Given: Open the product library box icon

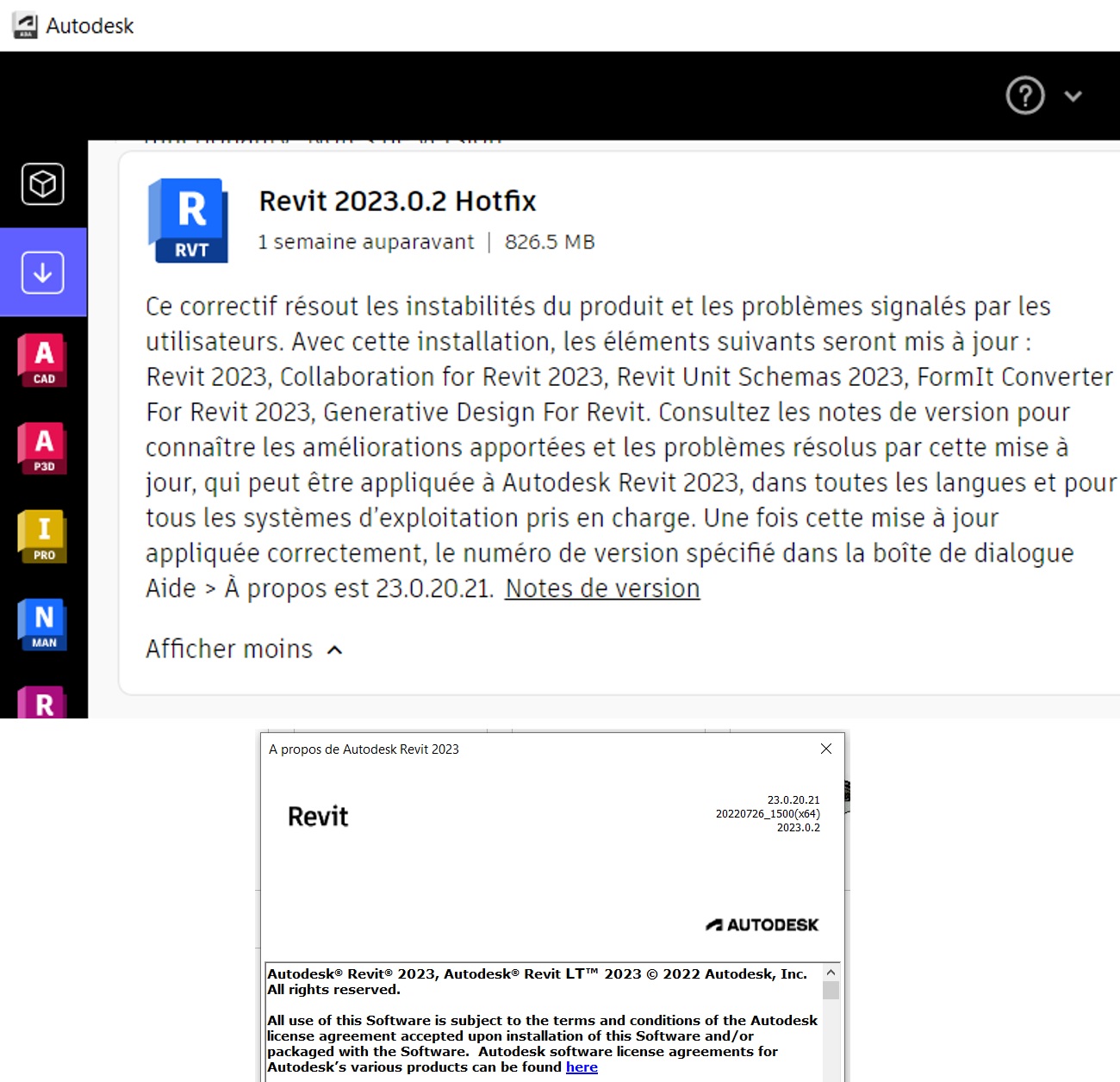Looking at the screenshot, I should tap(43, 183).
